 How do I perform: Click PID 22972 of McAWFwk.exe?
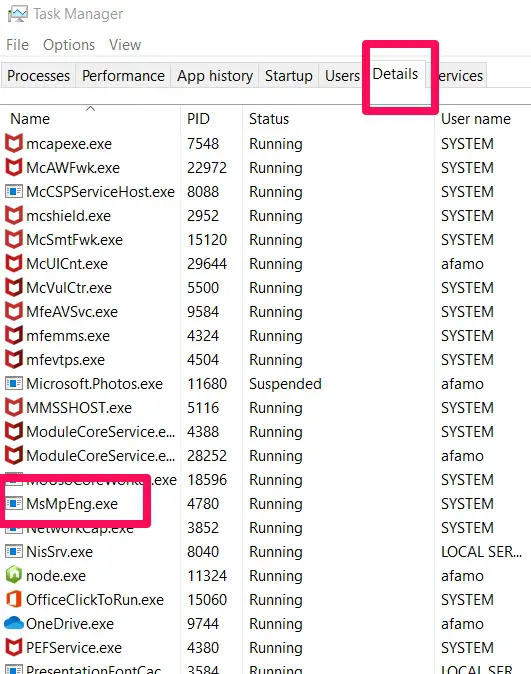(x=207, y=168)
